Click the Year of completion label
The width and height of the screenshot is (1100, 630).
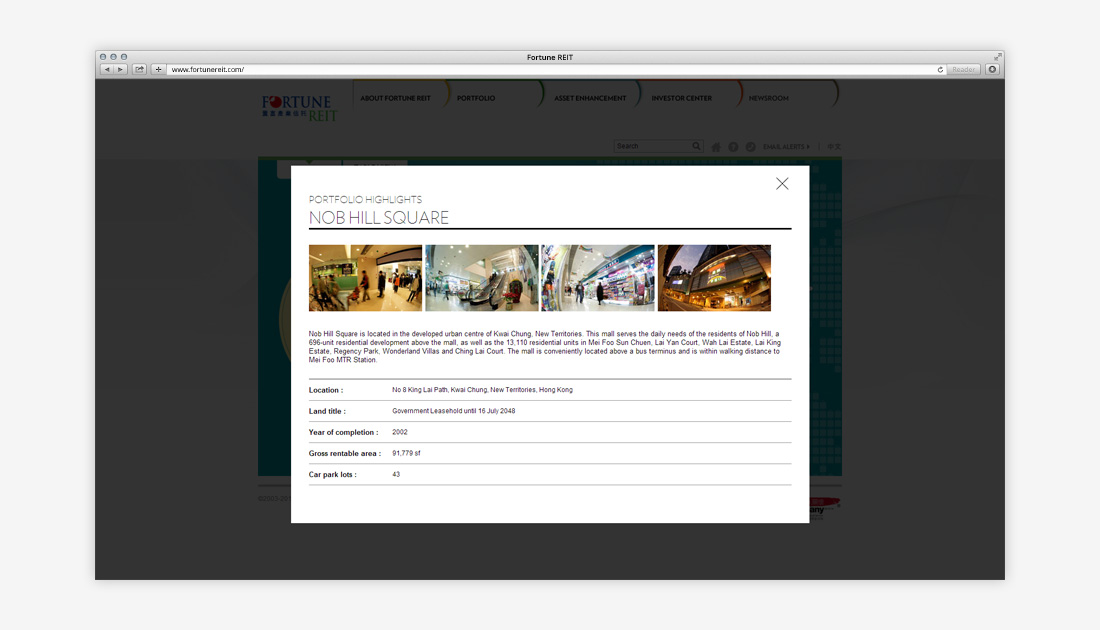(343, 432)
